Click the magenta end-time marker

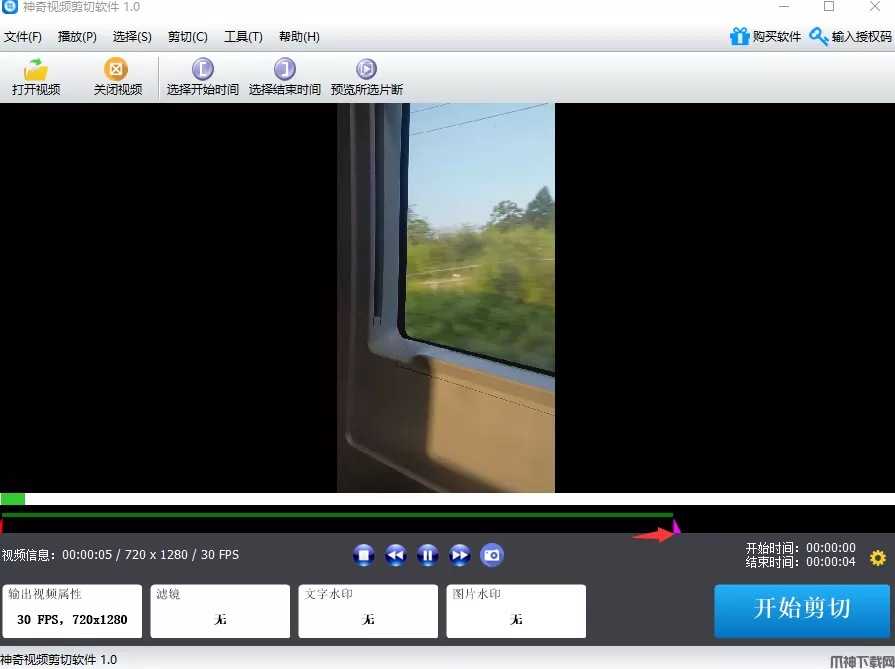coord(676,526)
